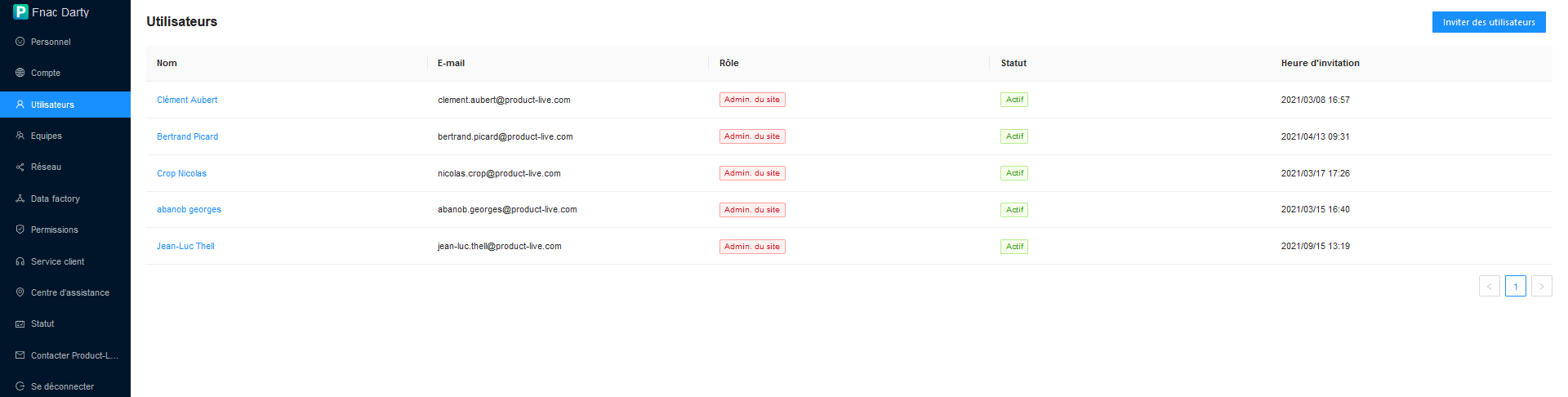
Task: Open the Statut menu entry
Action: tap(42, 323)
